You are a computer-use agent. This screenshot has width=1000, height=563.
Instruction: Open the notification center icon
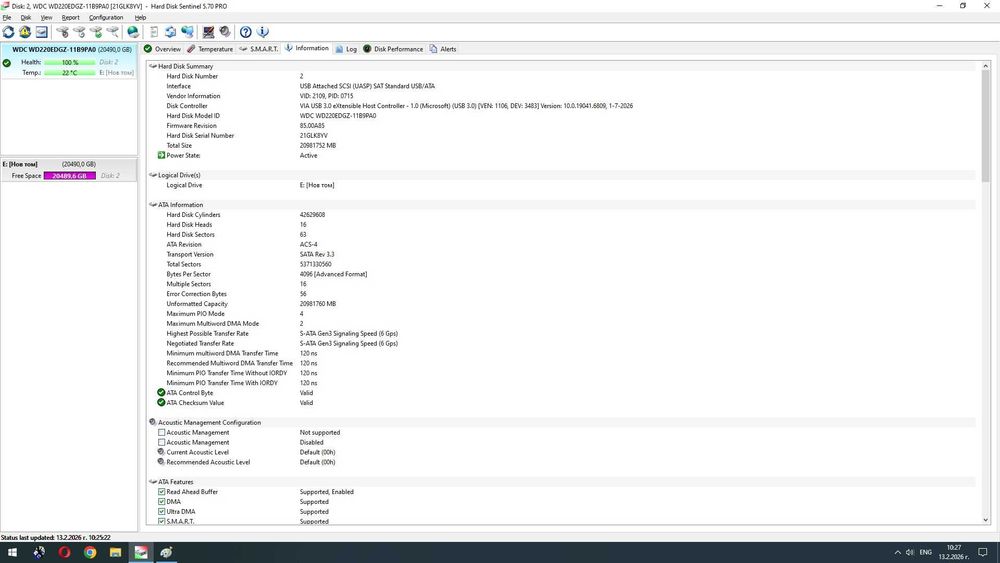pos(983,552)
